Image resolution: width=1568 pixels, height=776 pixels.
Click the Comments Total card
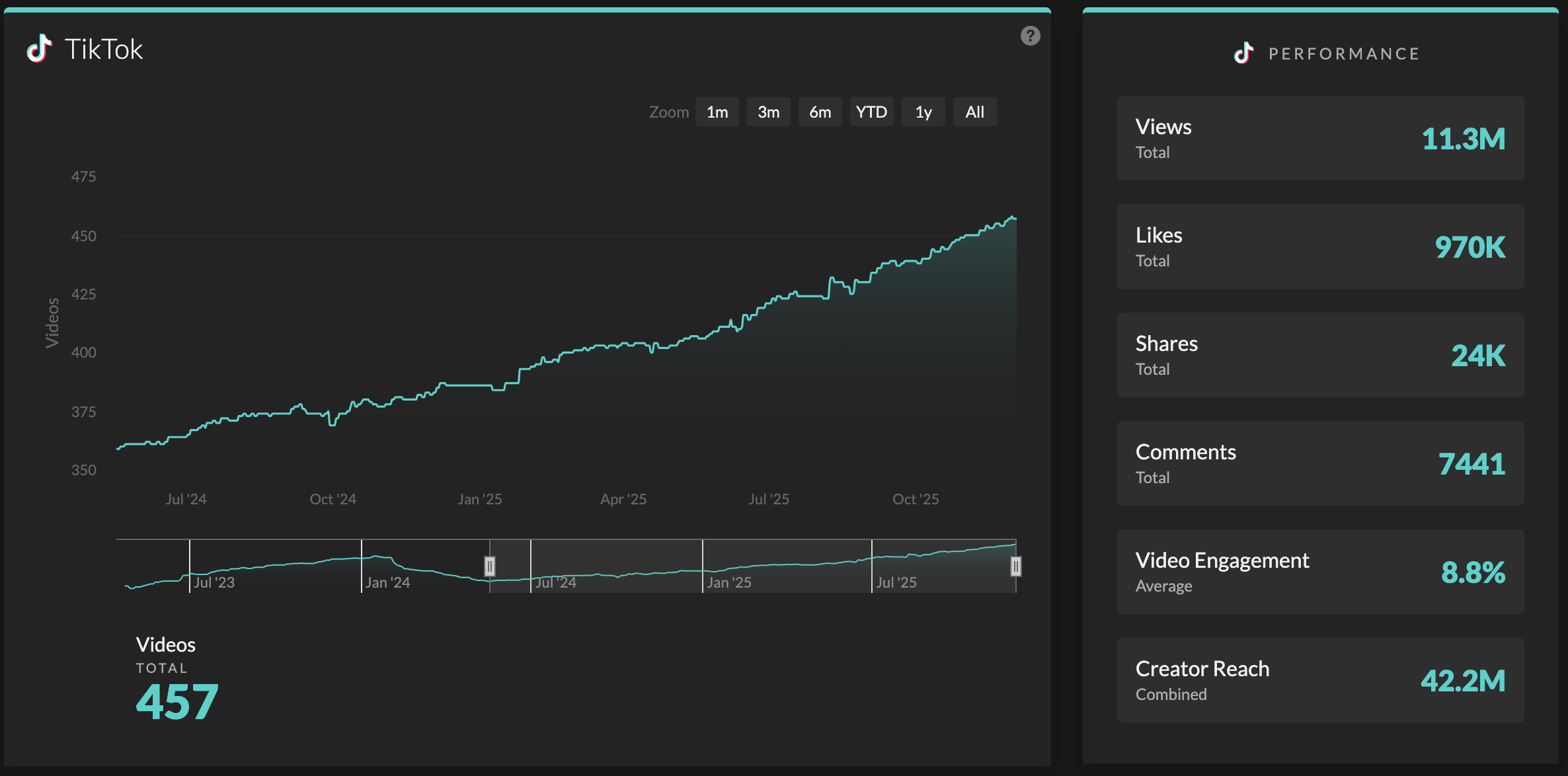[x=1320, y=463]
